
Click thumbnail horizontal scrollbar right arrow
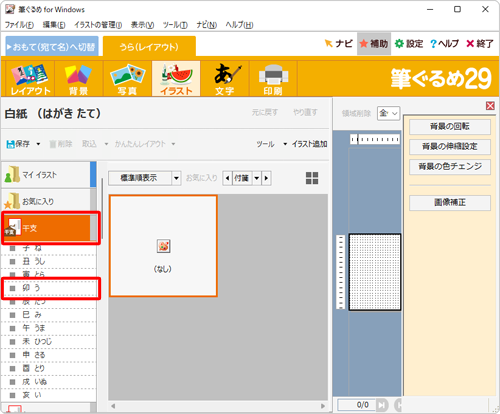pyautogui.click(x=323, y=406)
